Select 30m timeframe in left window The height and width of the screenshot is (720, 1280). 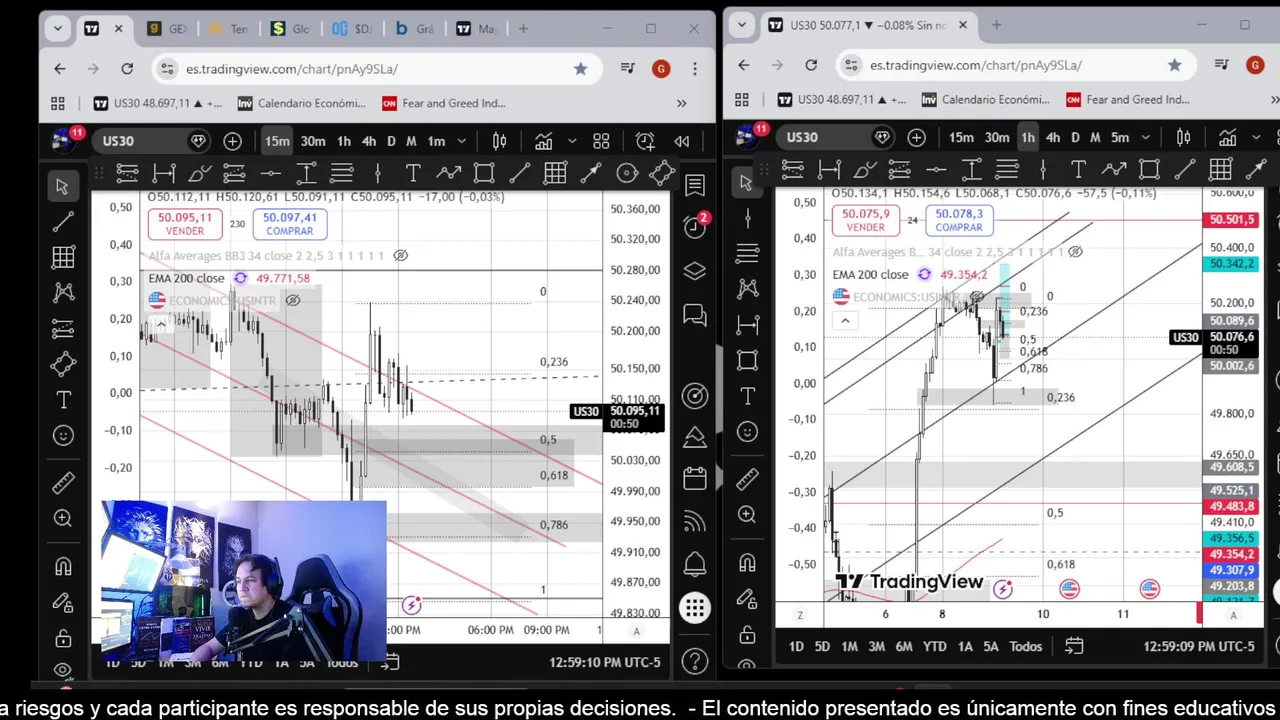[313, 141]
